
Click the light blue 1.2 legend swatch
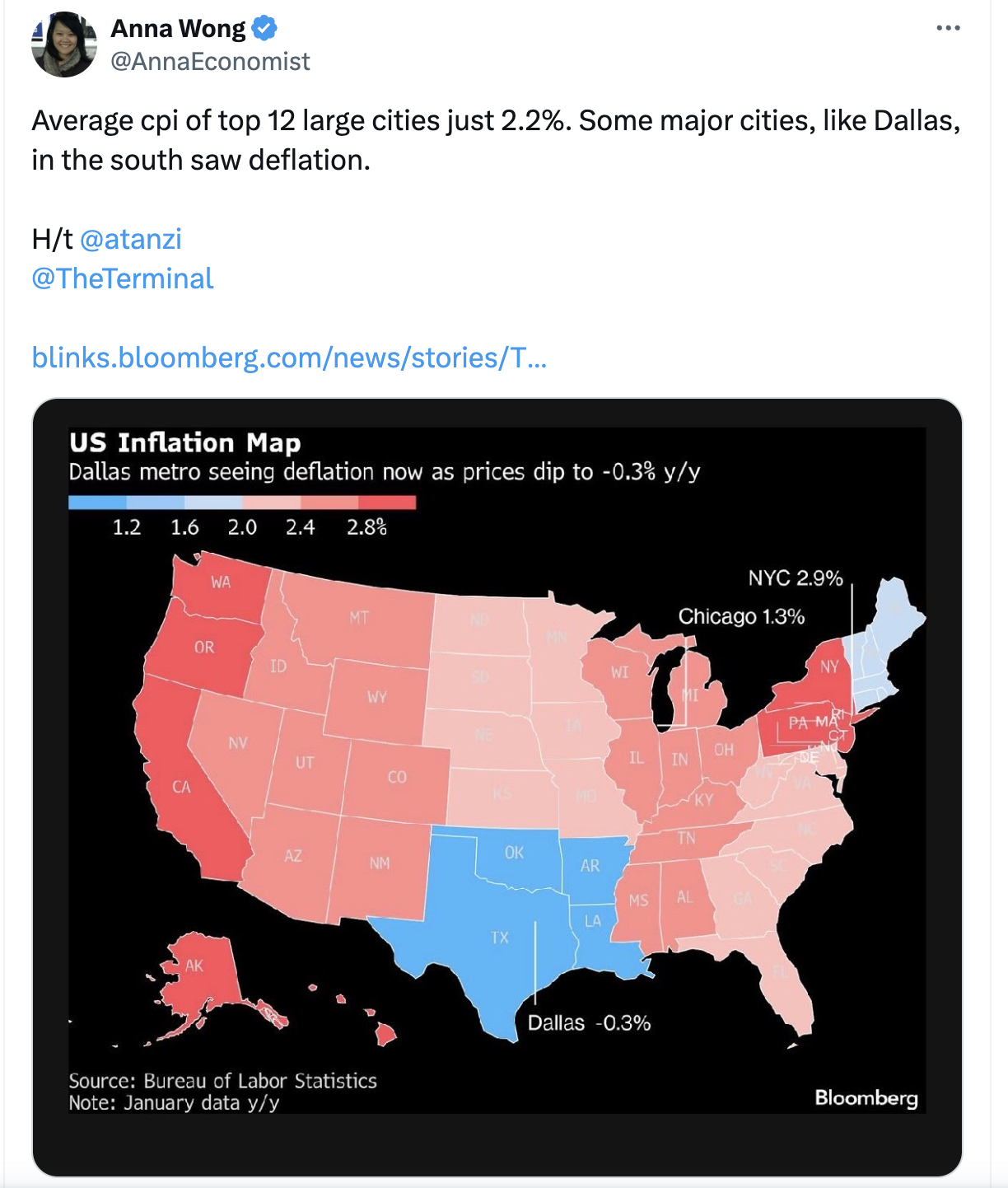point(97,503)
